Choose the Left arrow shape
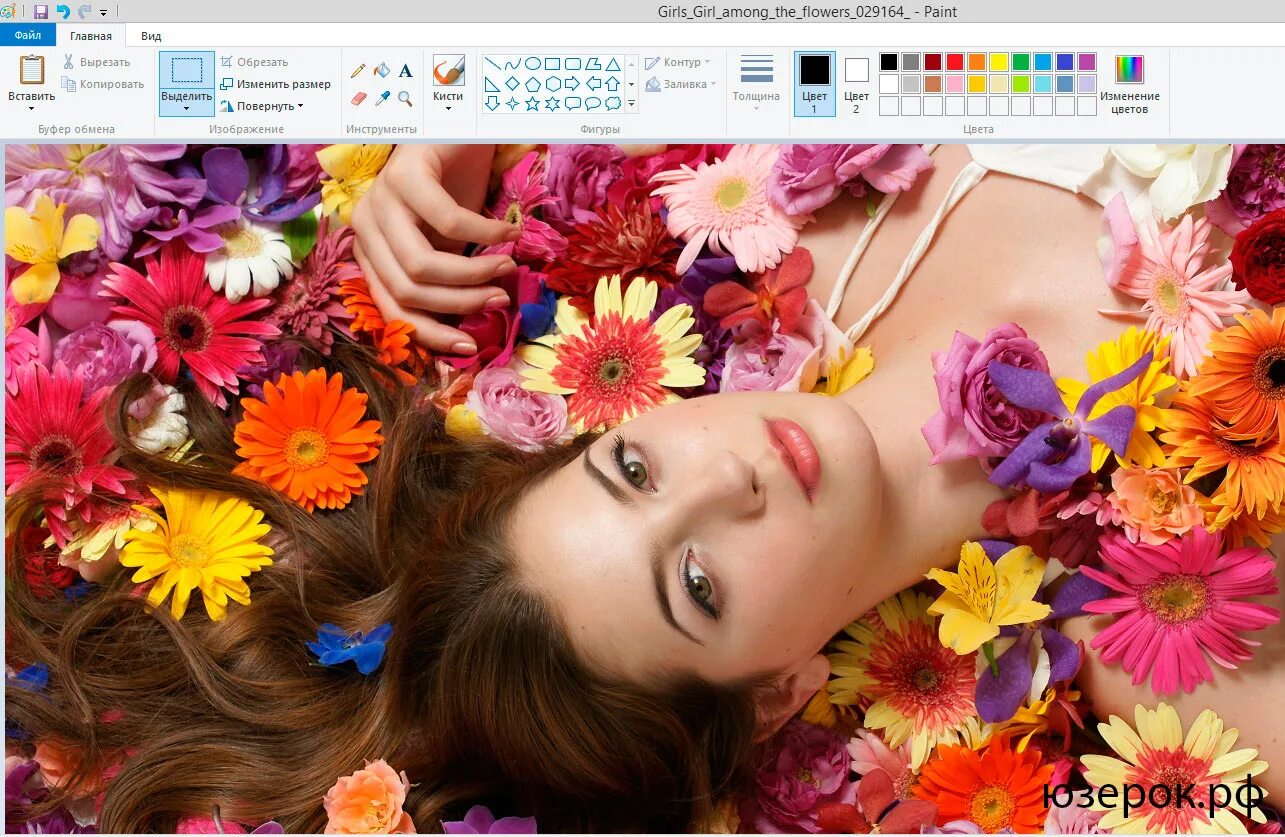The width and height of the screenshot is (1285, 837). 592,84
